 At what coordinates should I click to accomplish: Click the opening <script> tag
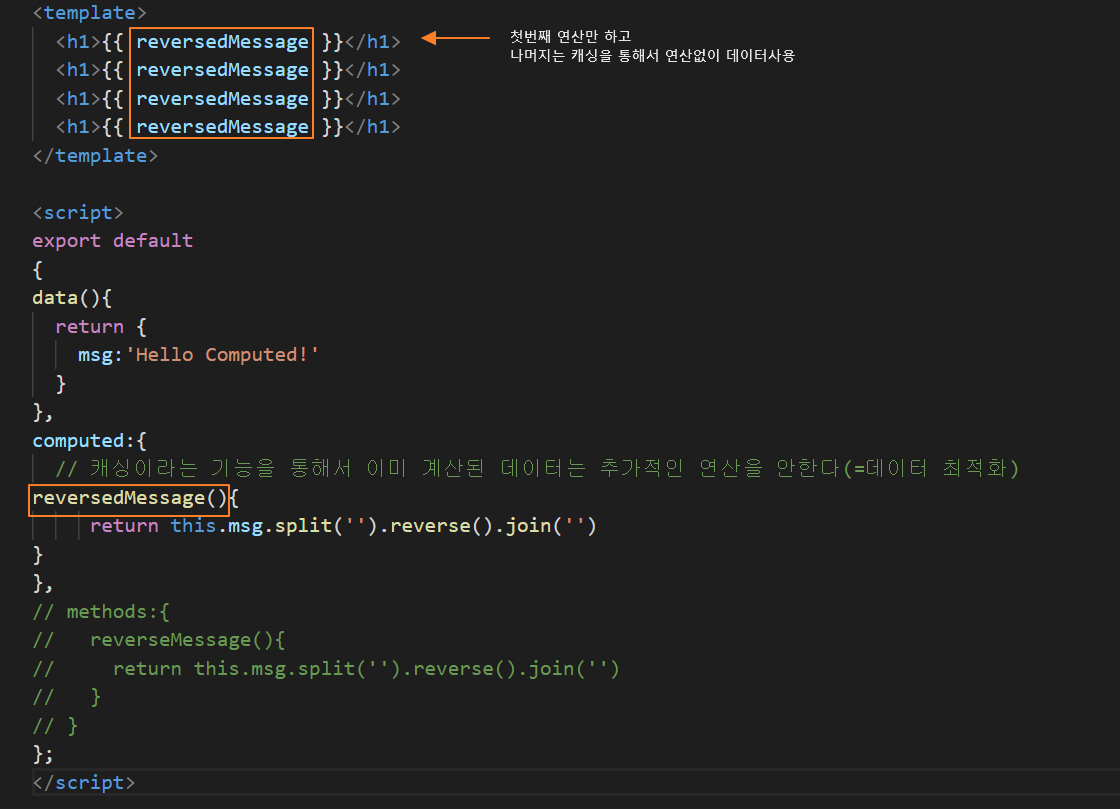(78, 212)
